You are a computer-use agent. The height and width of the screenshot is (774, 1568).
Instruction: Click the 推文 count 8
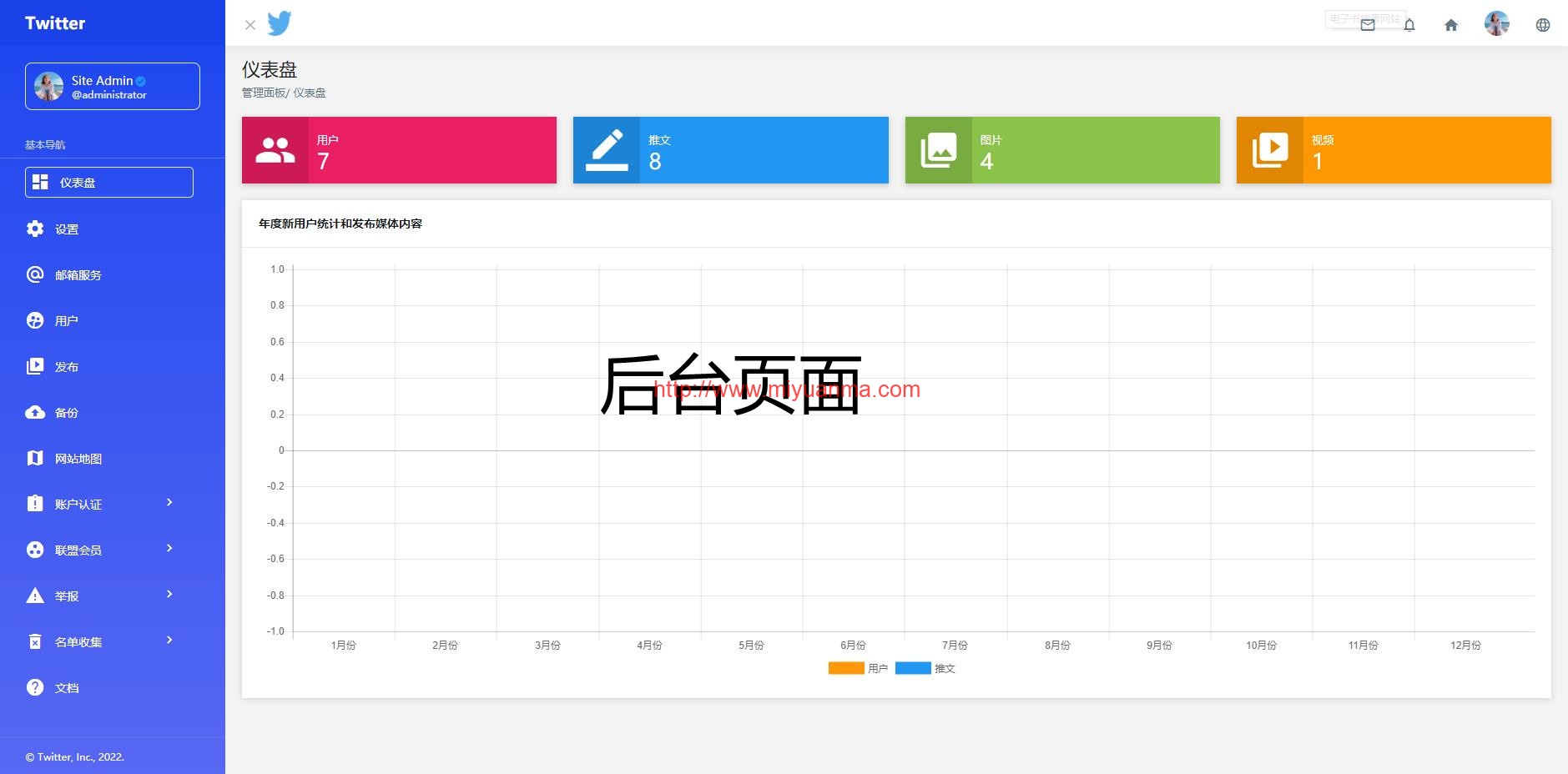pos(655,161)
